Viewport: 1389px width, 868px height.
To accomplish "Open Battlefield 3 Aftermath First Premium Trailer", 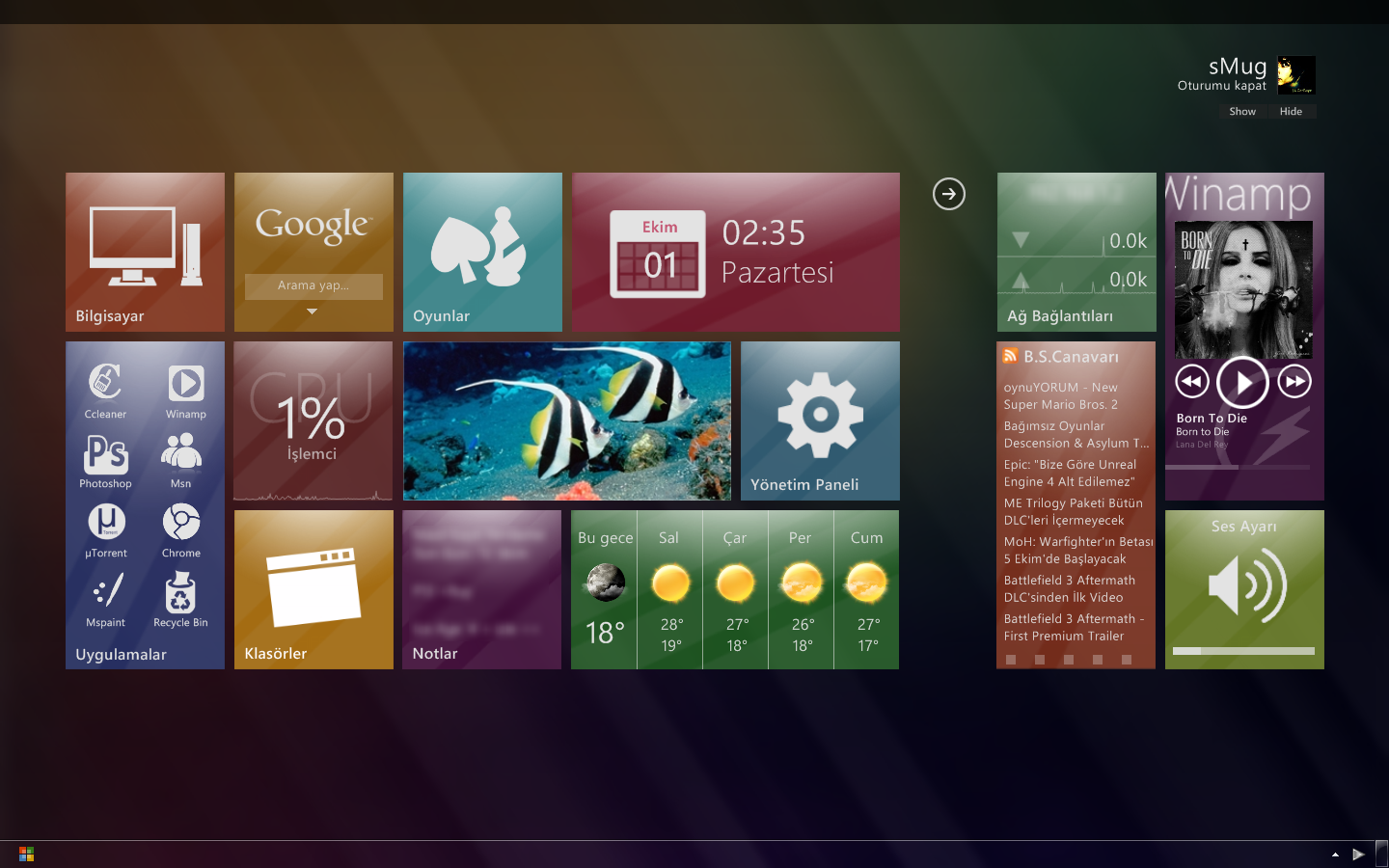I will pos(1074,628).
